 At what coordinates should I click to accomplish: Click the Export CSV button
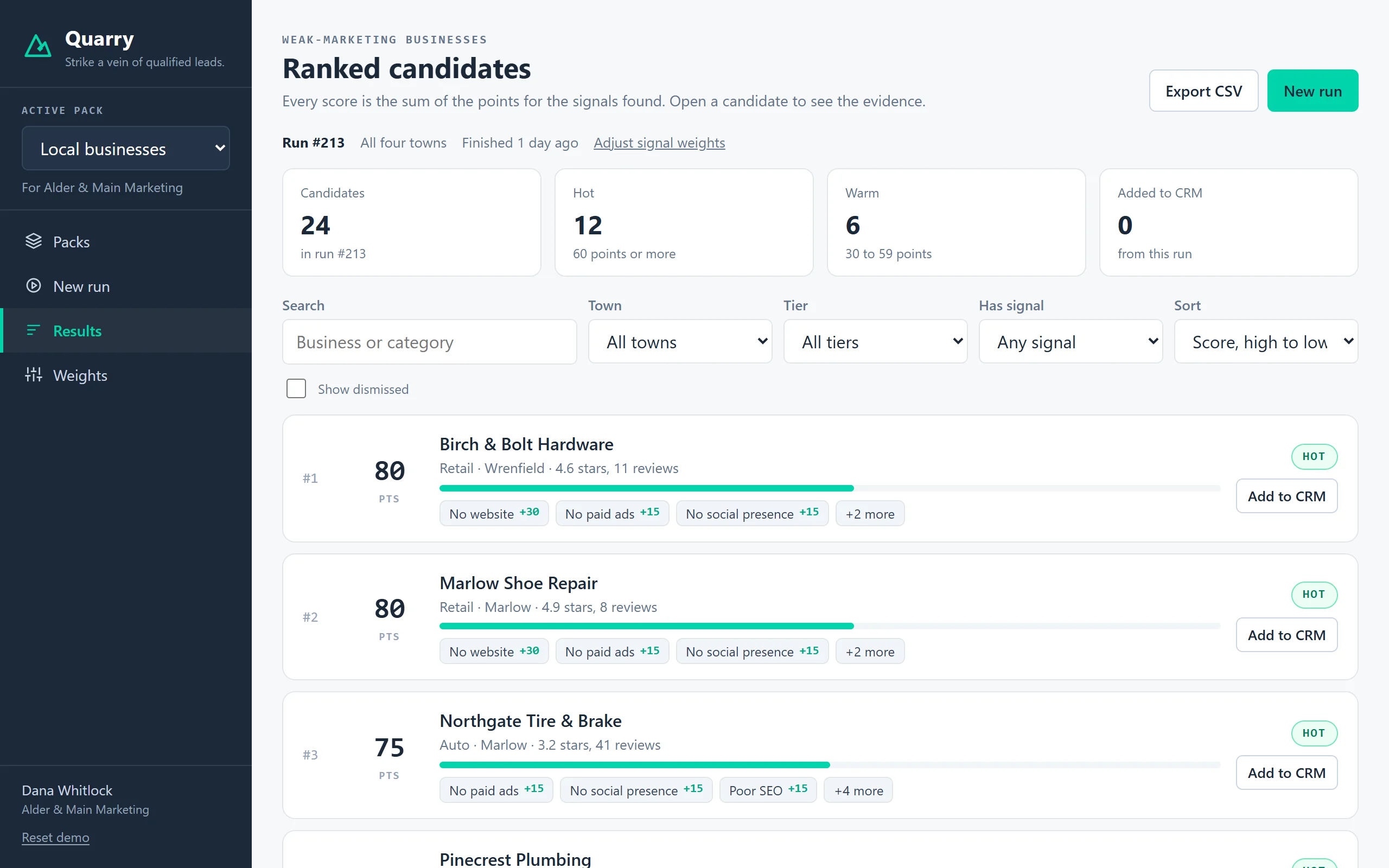pos(1203,91)
